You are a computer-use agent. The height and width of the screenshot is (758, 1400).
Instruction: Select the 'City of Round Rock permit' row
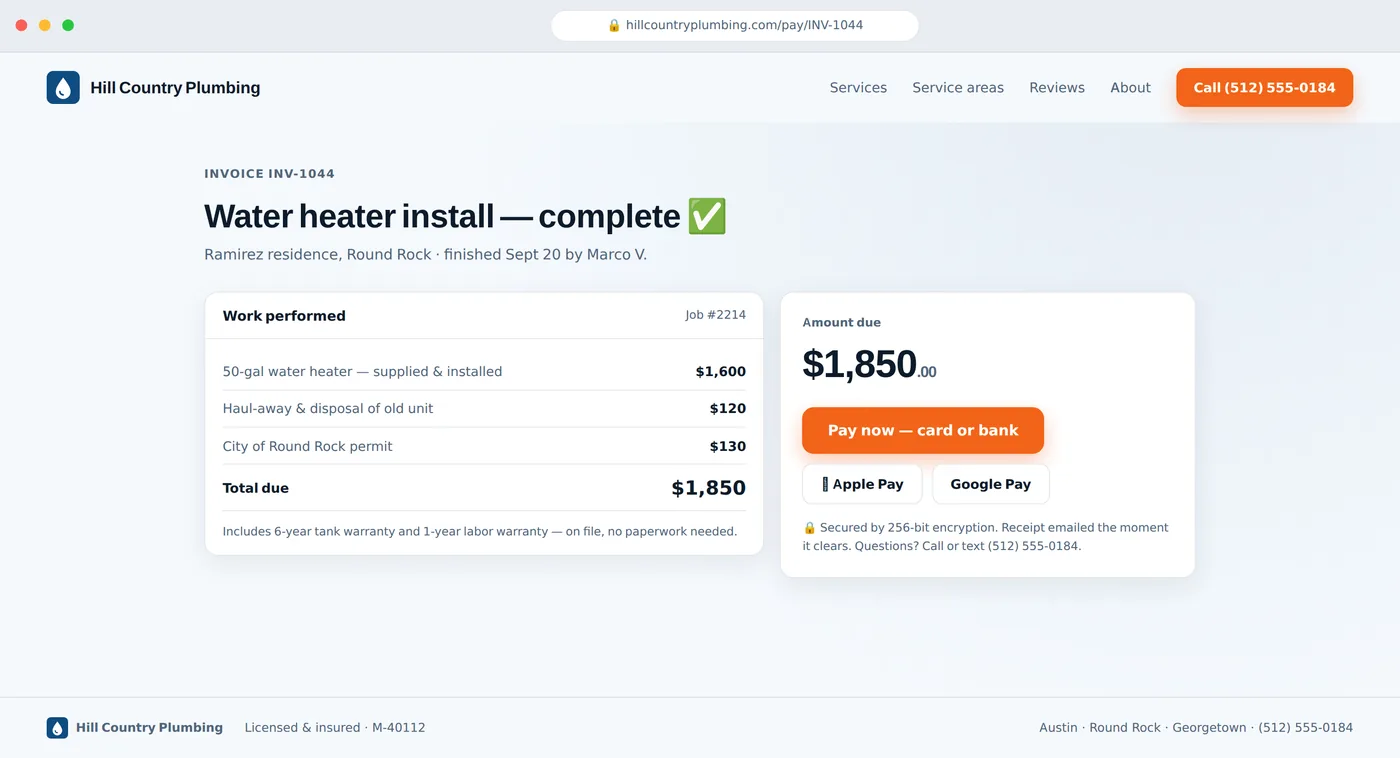coord(484,446)
